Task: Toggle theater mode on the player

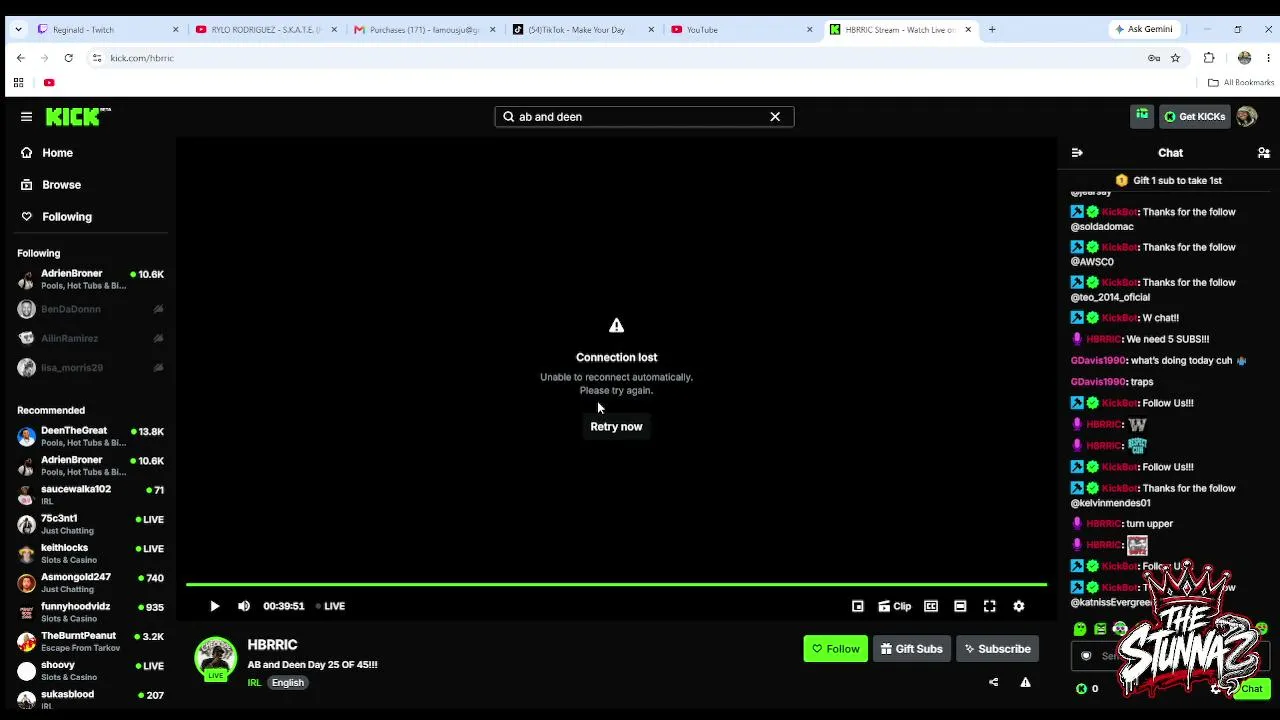Action: coord(960,606)
